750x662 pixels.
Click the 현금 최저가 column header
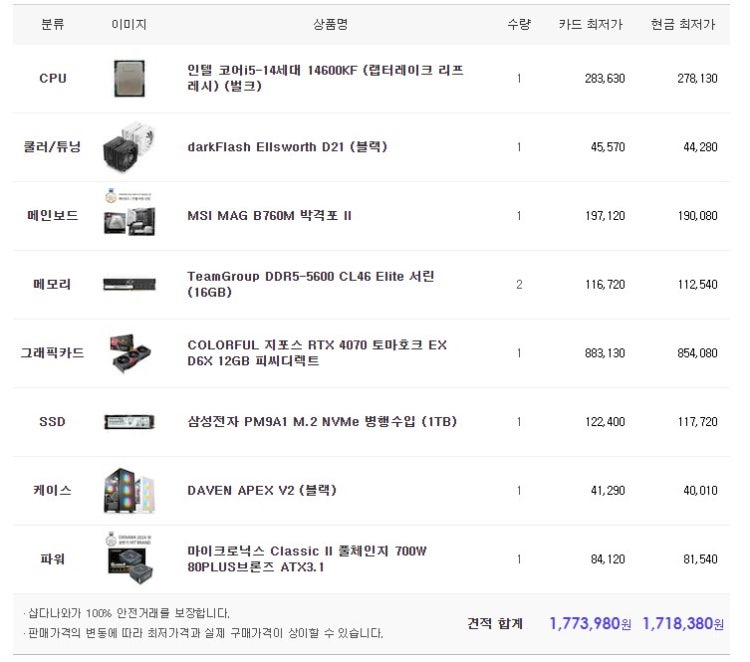(x=683, y=24)
